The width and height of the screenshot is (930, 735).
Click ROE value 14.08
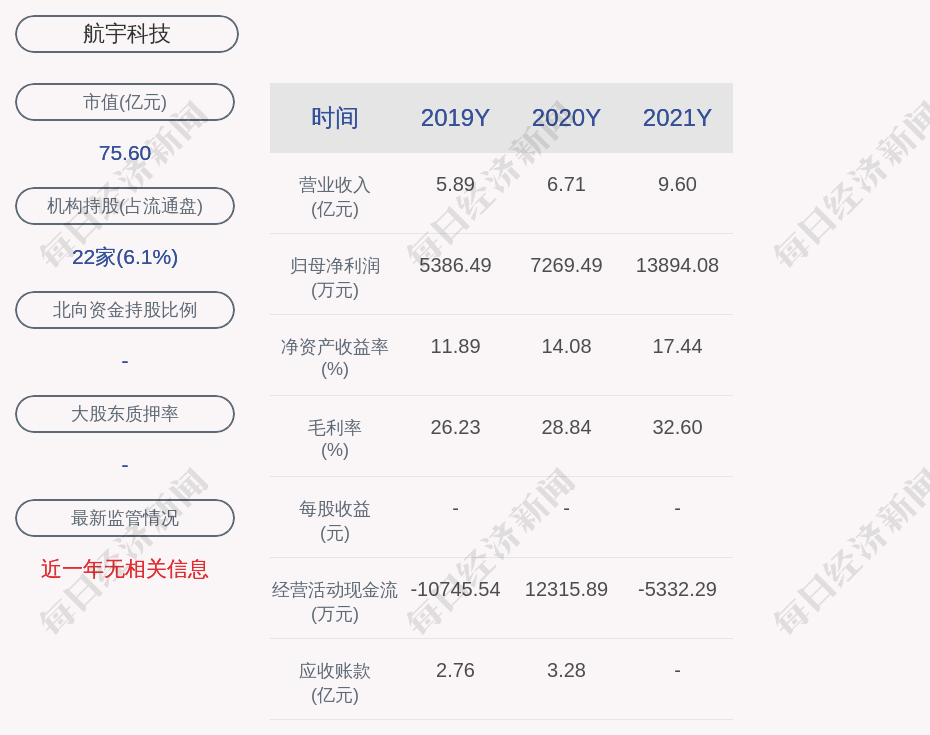click(x=566, y=346)
